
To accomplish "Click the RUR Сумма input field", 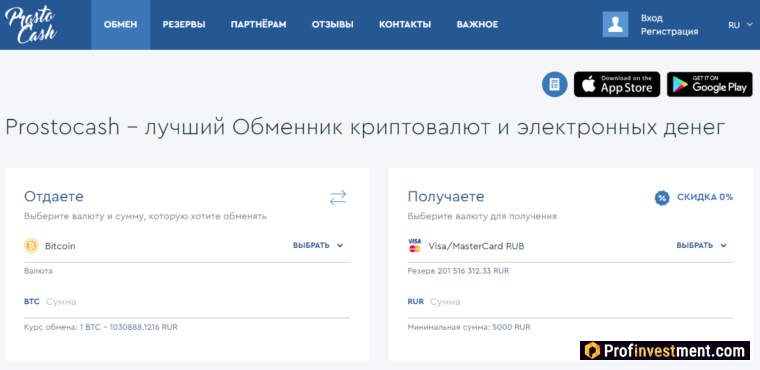I will click(x=570, y=302).
